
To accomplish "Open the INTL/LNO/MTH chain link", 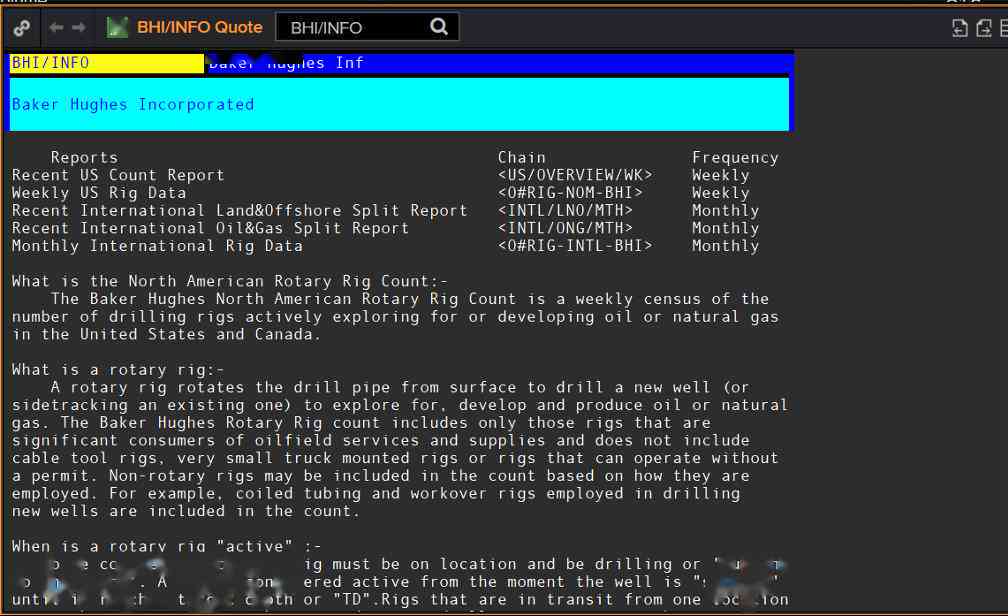I will click(566, 210).
